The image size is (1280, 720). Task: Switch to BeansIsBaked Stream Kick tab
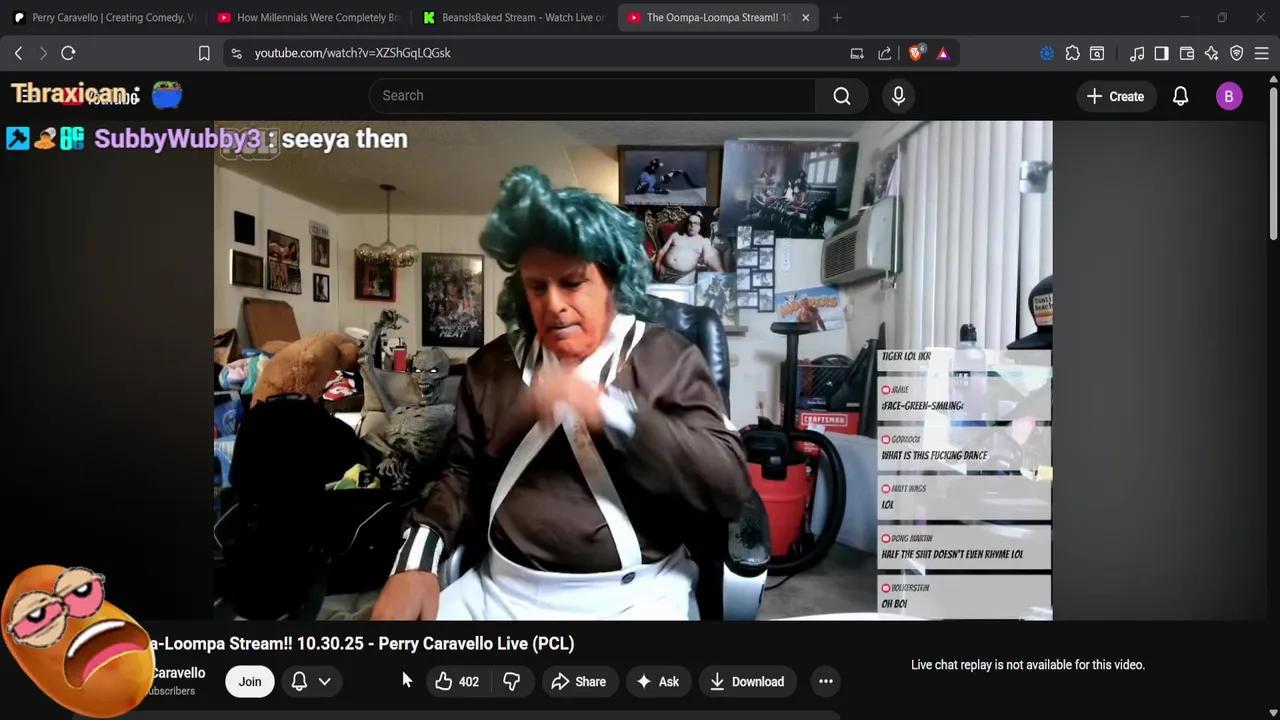click(513, 17)
